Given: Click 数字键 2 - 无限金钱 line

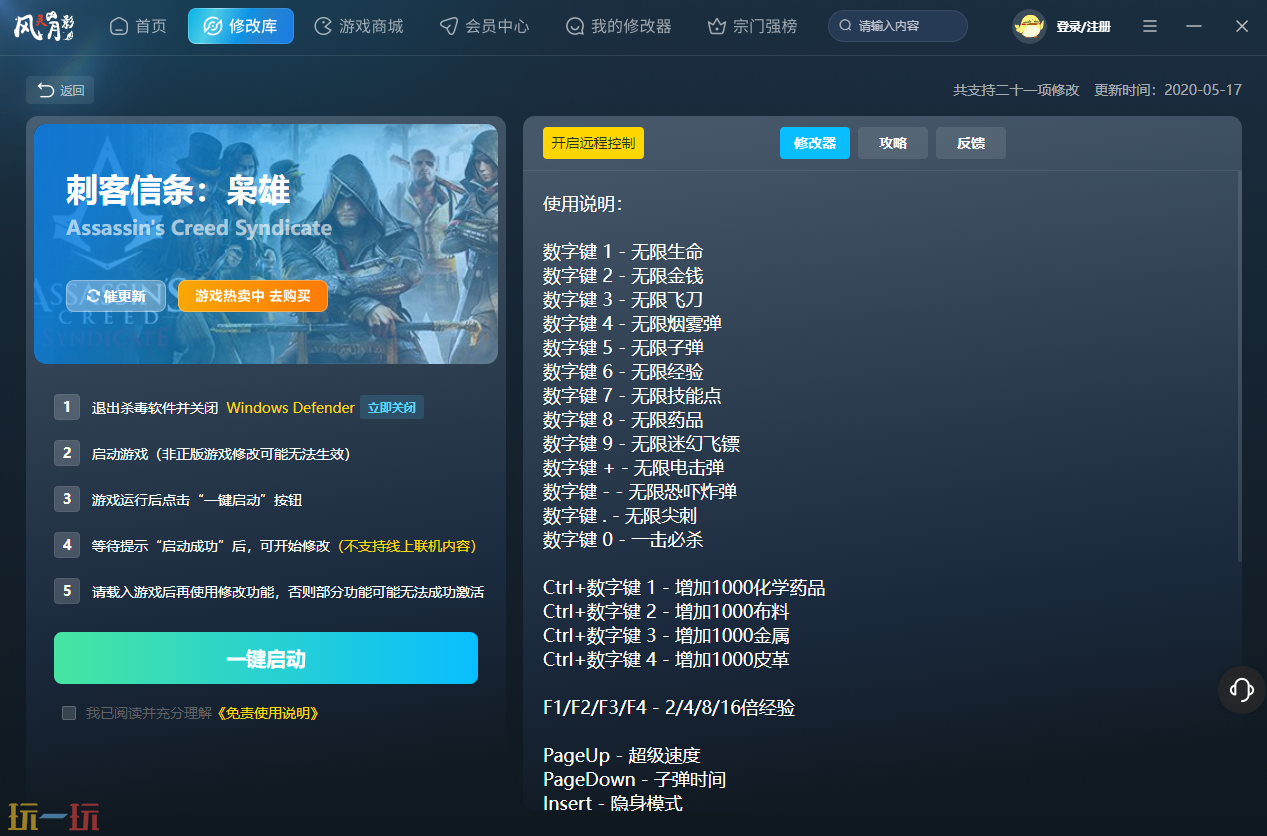Looking at the screenshot, I should coord(623,276).
